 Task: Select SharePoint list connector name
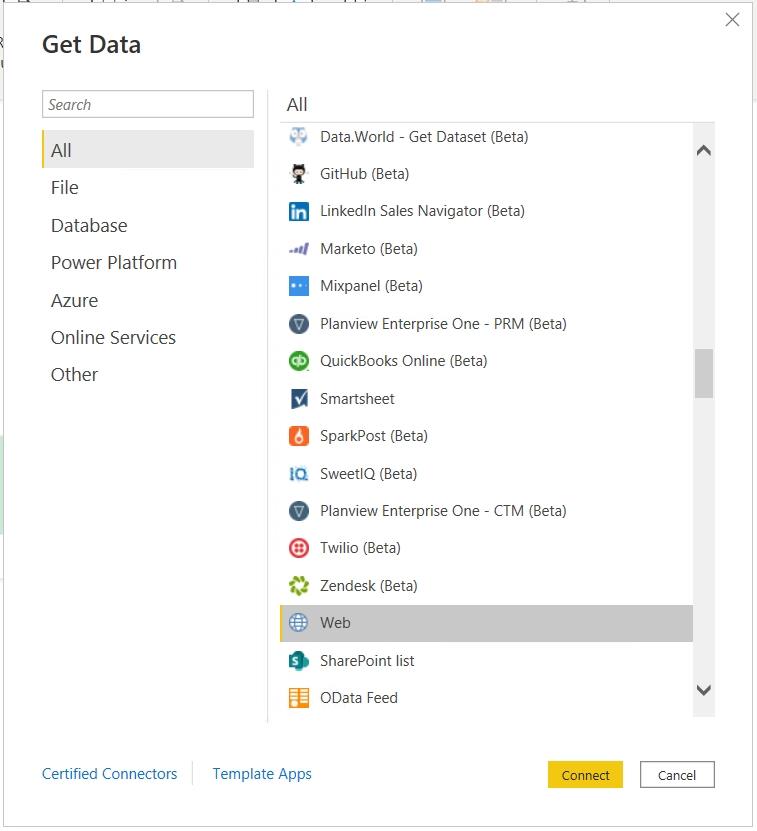tap(367, 661)
